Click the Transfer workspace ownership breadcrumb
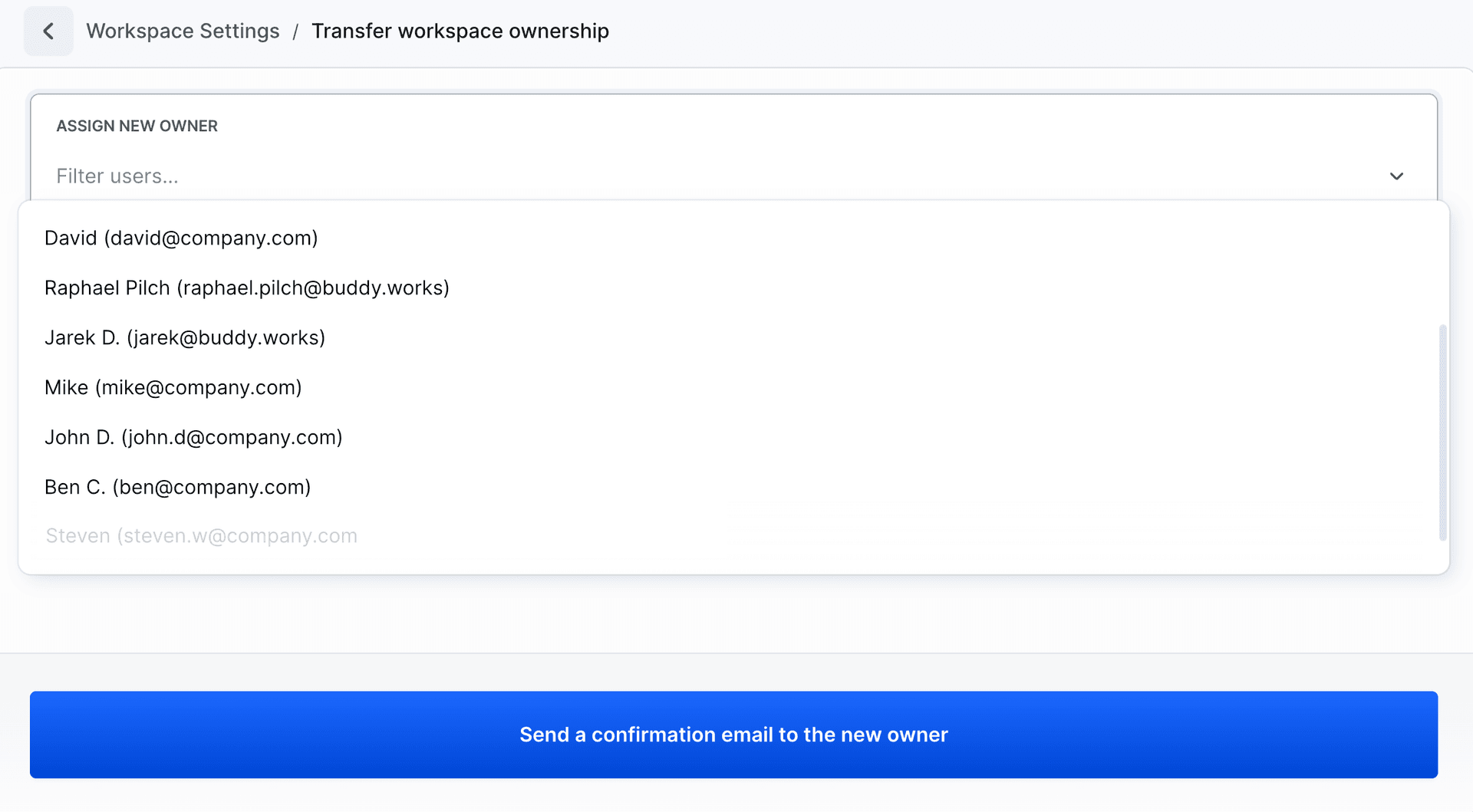This screenshot has width=1473, height=812. coord(460,31)
